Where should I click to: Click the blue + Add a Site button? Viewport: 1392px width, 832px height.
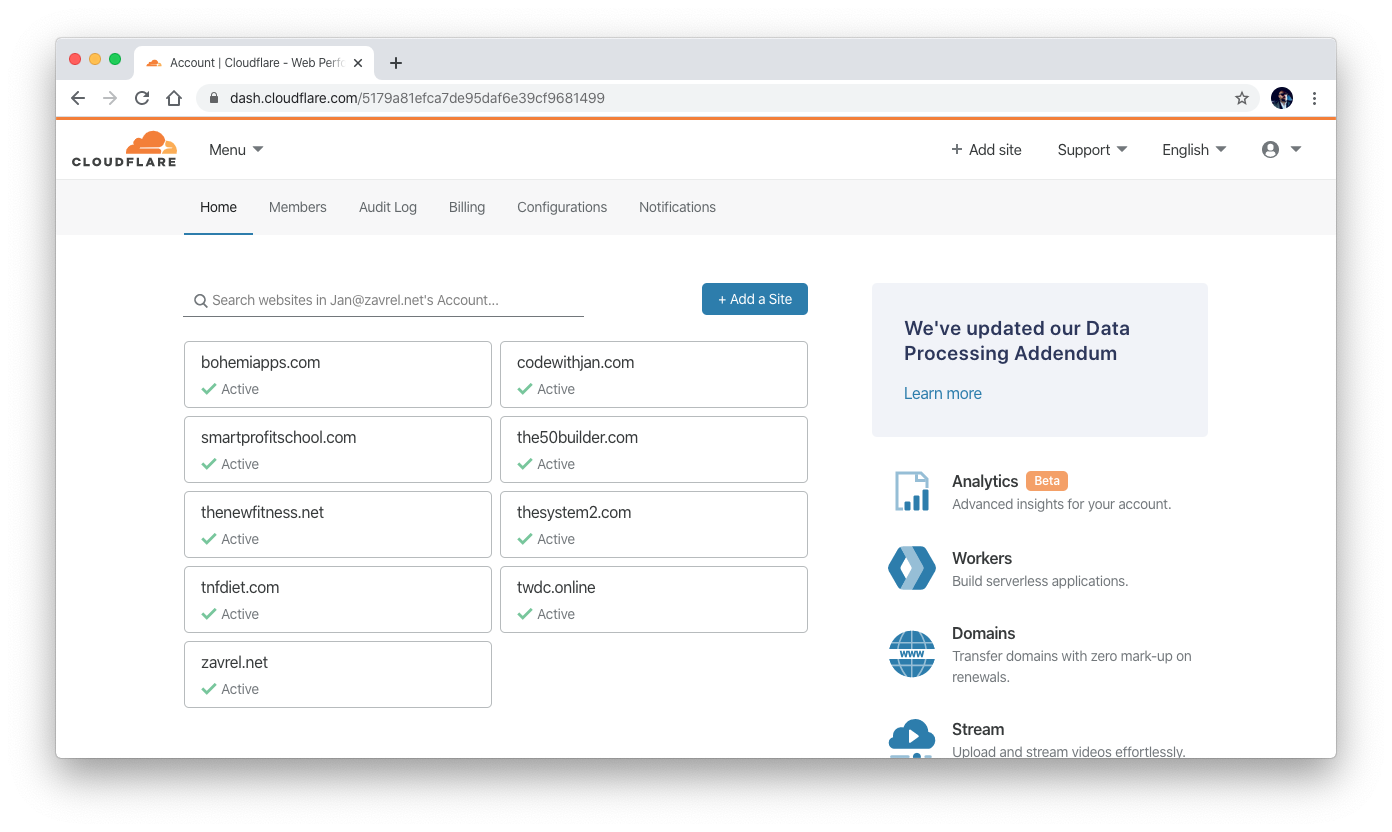pos(755,299)
